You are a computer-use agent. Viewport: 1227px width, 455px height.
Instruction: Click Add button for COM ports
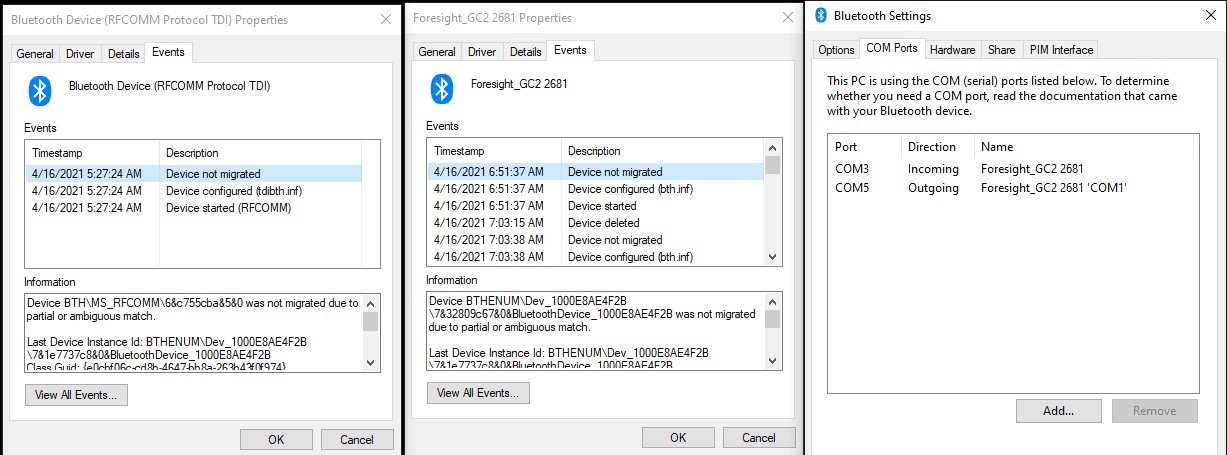point(1058,410)
